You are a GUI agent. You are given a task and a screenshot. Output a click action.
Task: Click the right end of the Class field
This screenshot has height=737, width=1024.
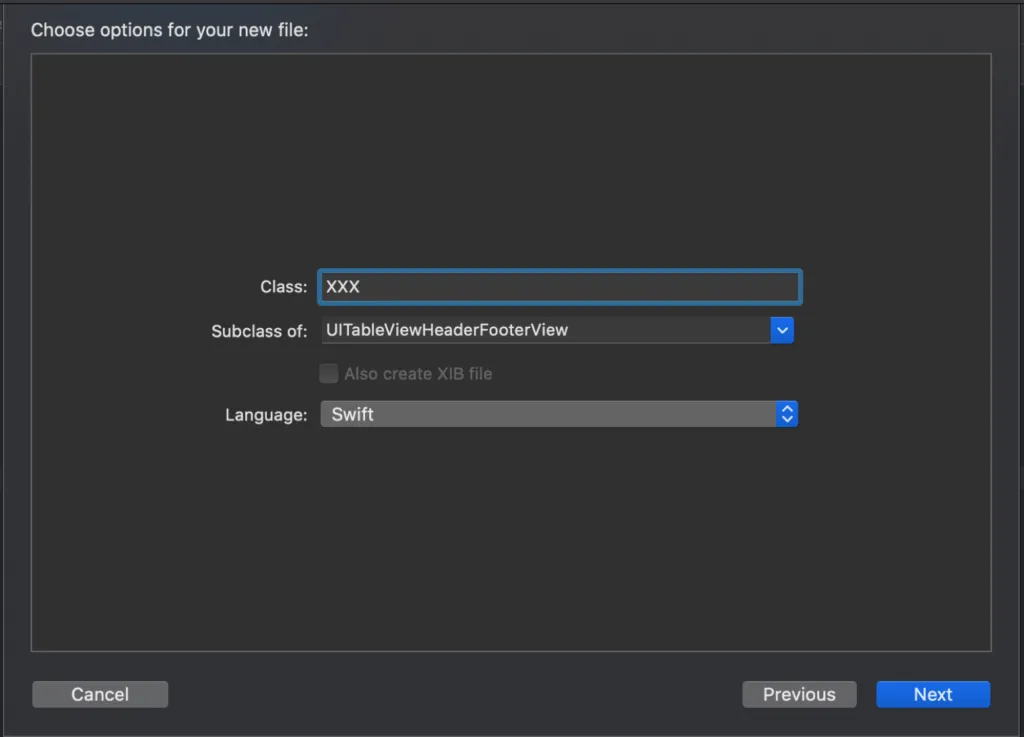point(780,287)
